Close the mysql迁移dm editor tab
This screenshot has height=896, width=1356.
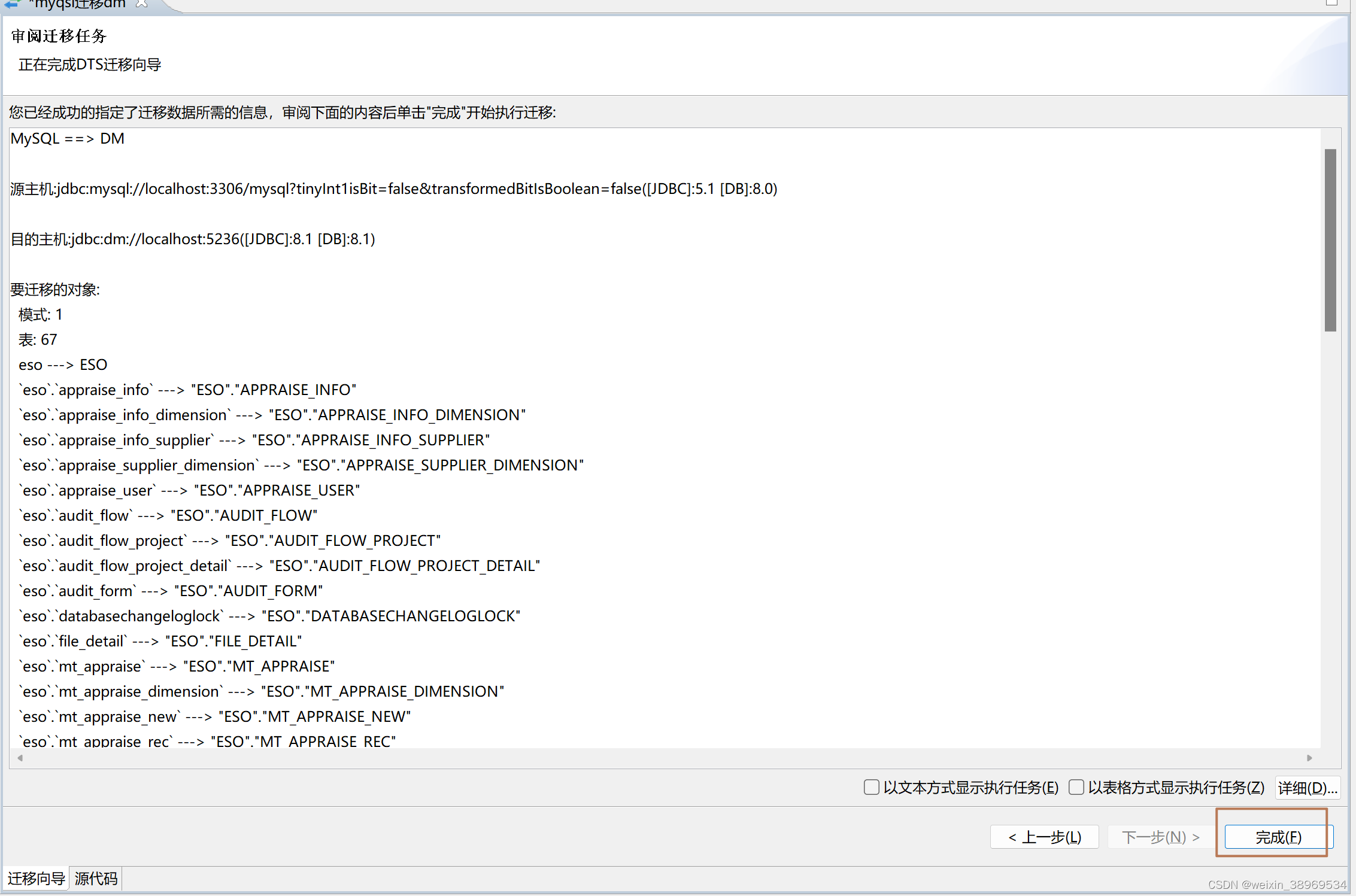(x=141, y=4)
